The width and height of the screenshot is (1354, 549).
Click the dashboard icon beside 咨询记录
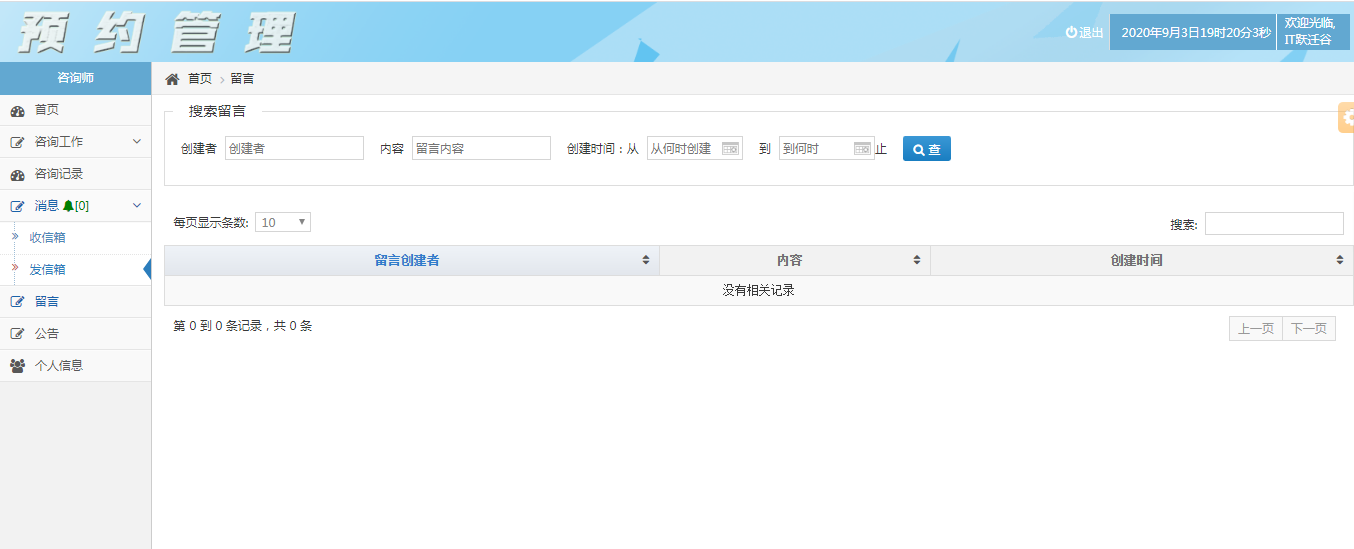click(17, 174)
